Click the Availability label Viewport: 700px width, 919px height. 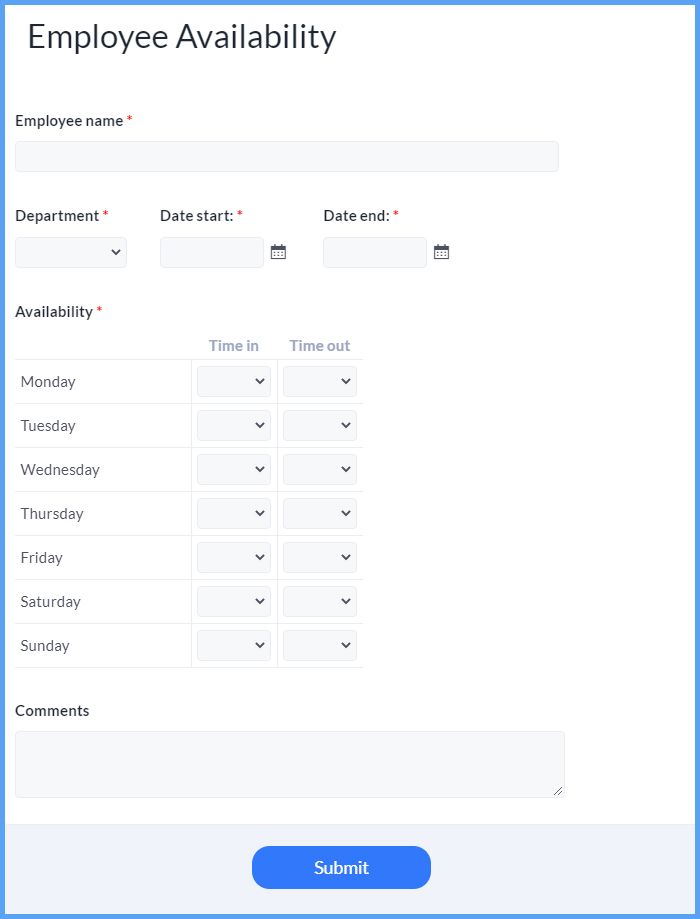point(54,312)
